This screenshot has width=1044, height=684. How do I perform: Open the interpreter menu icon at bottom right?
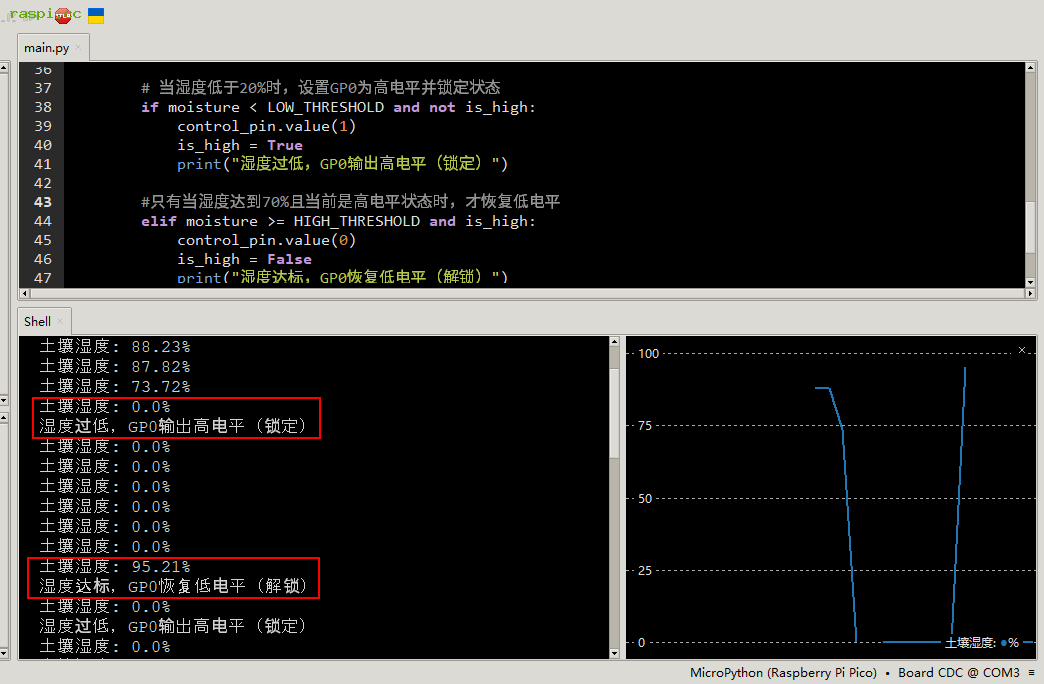(x=1032, y=673)
